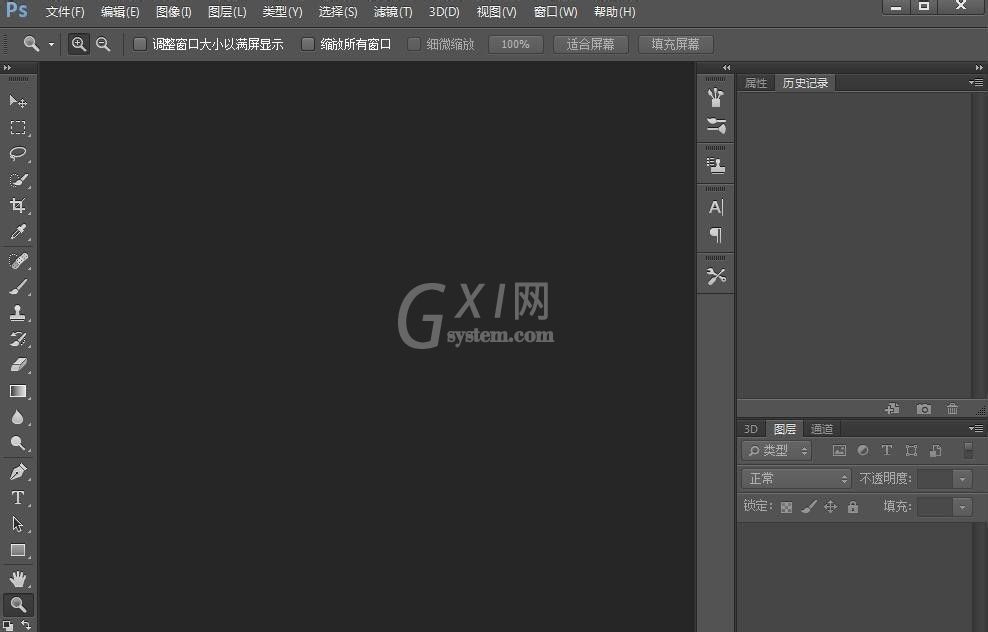This screenshot has height=632, width=988.
Task: Select the Blur tool
Action: pyautogui.click(x=18, y=417)
